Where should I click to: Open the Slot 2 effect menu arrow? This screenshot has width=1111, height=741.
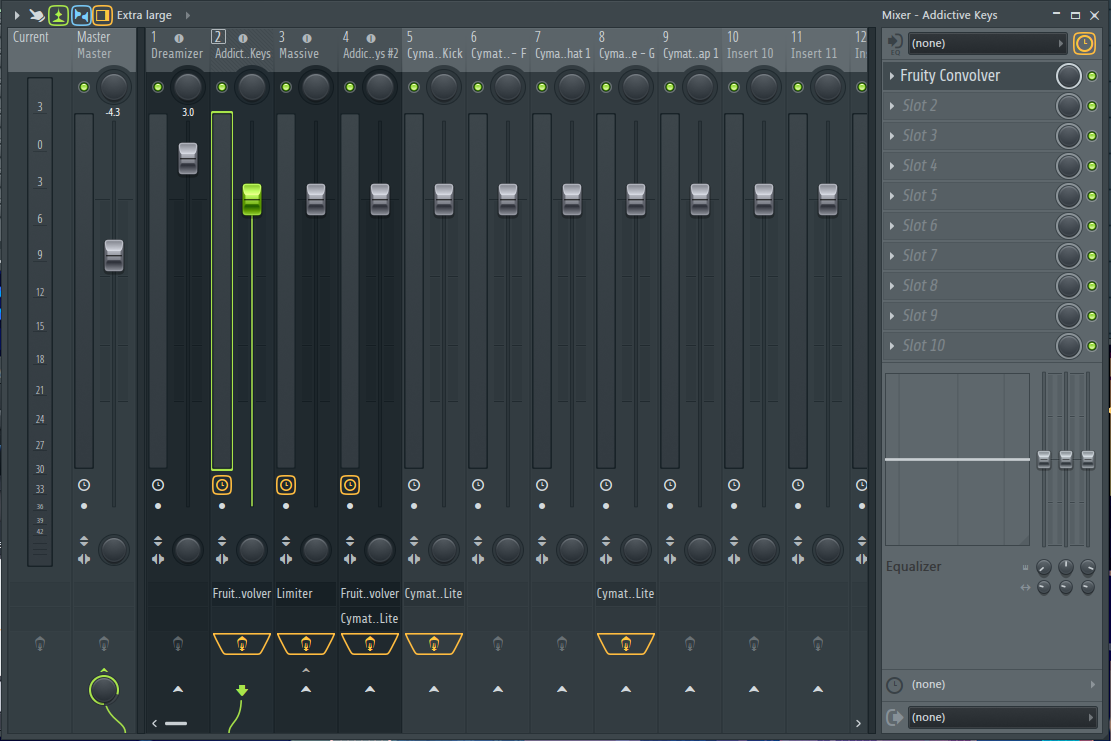click(892, 106)
